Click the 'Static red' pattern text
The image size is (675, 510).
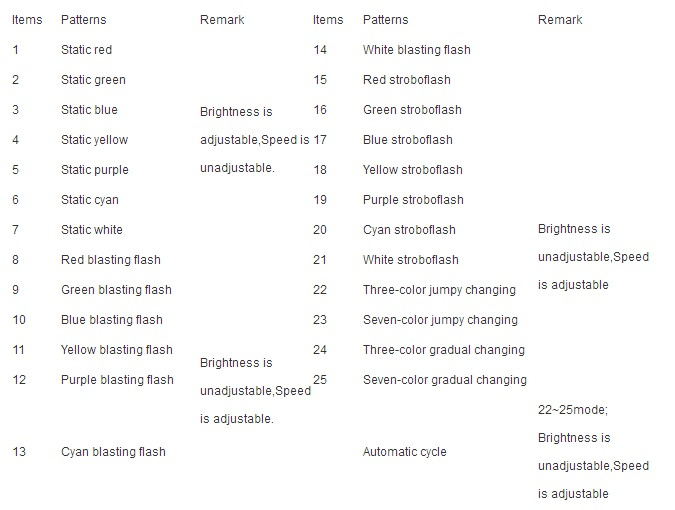(x=86, y=50)
